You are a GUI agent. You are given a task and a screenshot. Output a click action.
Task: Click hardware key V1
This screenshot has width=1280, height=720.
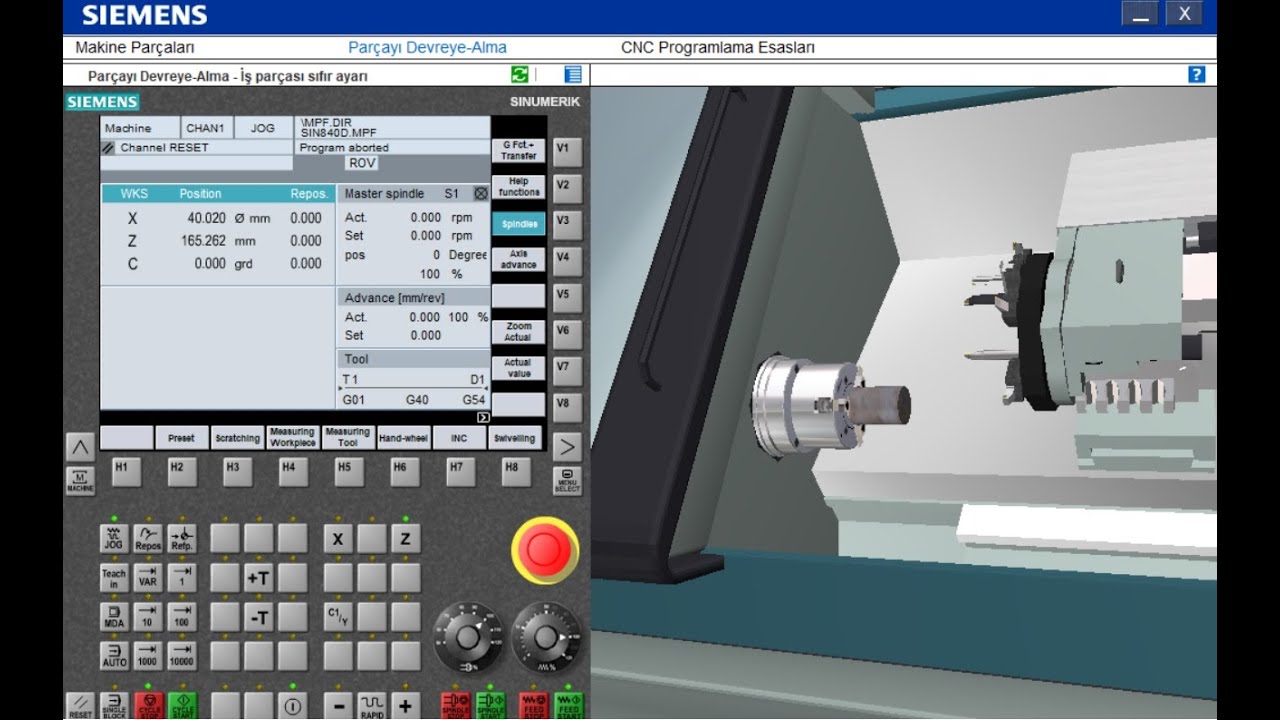pos(567,152)
